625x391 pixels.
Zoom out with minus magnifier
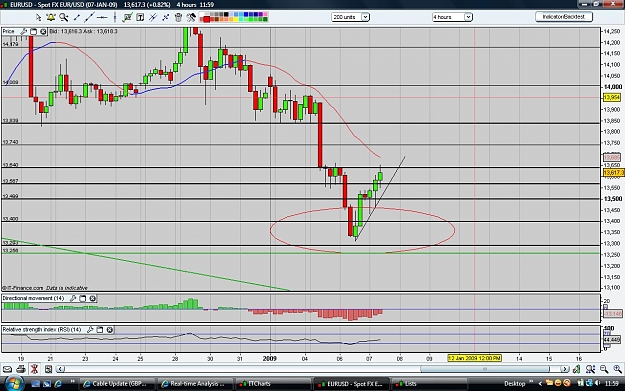[604, 369]
